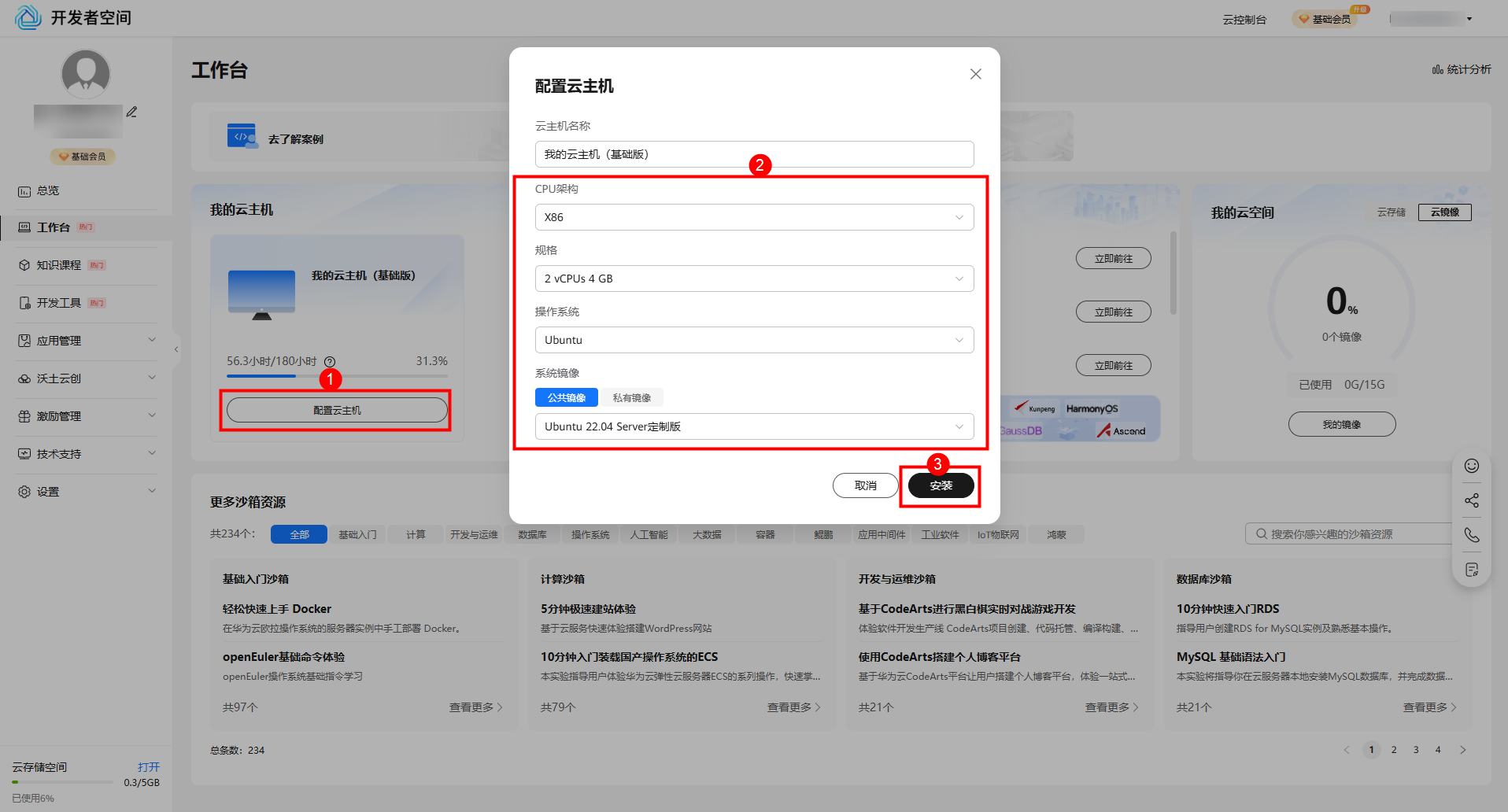Click 打开 link for cloud storage
1508x812 pixels.
[149, 767]
